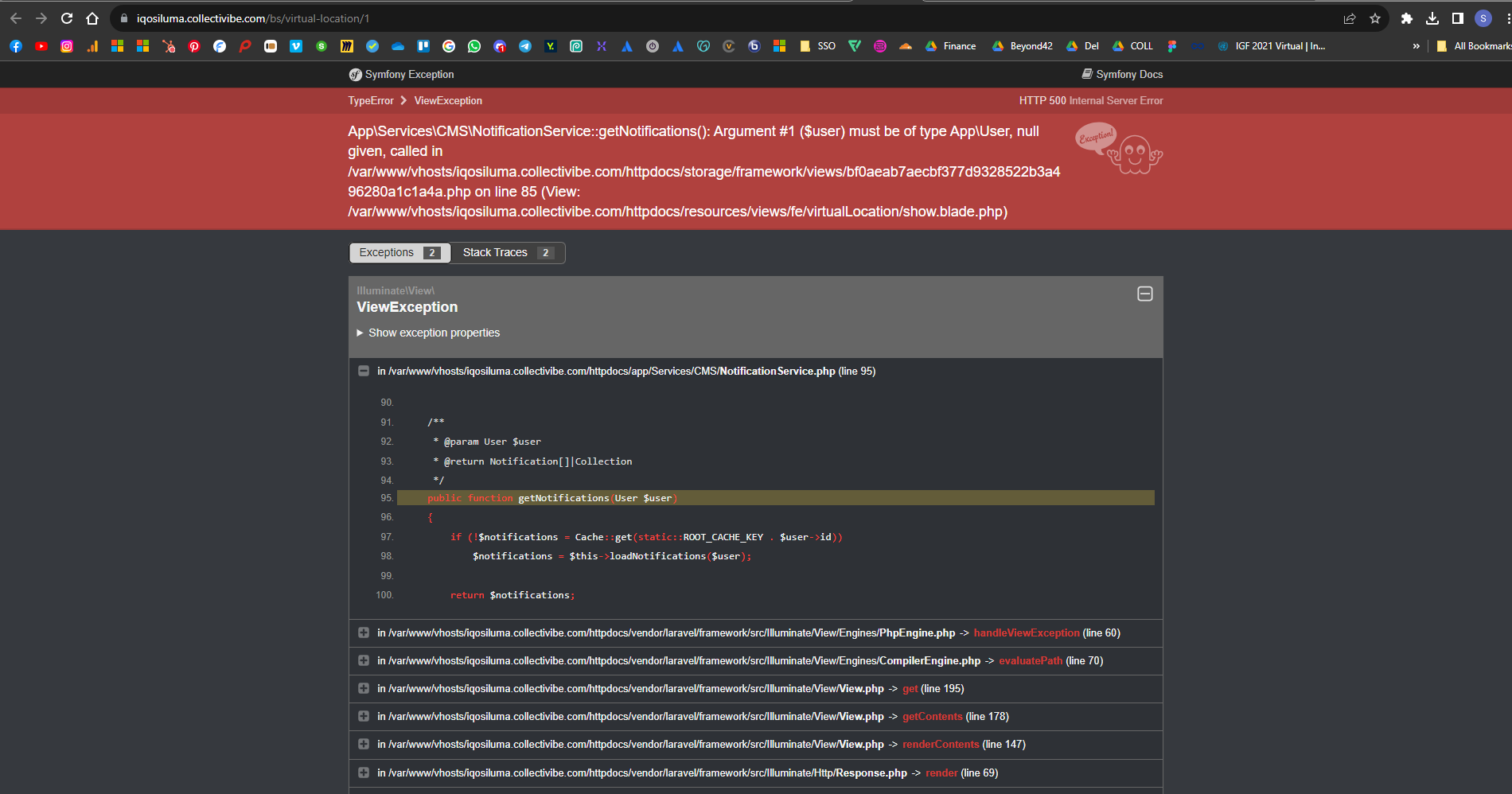Open the YouTube bookmark icon
The image size is (1512, 794).
pos(41,46)
